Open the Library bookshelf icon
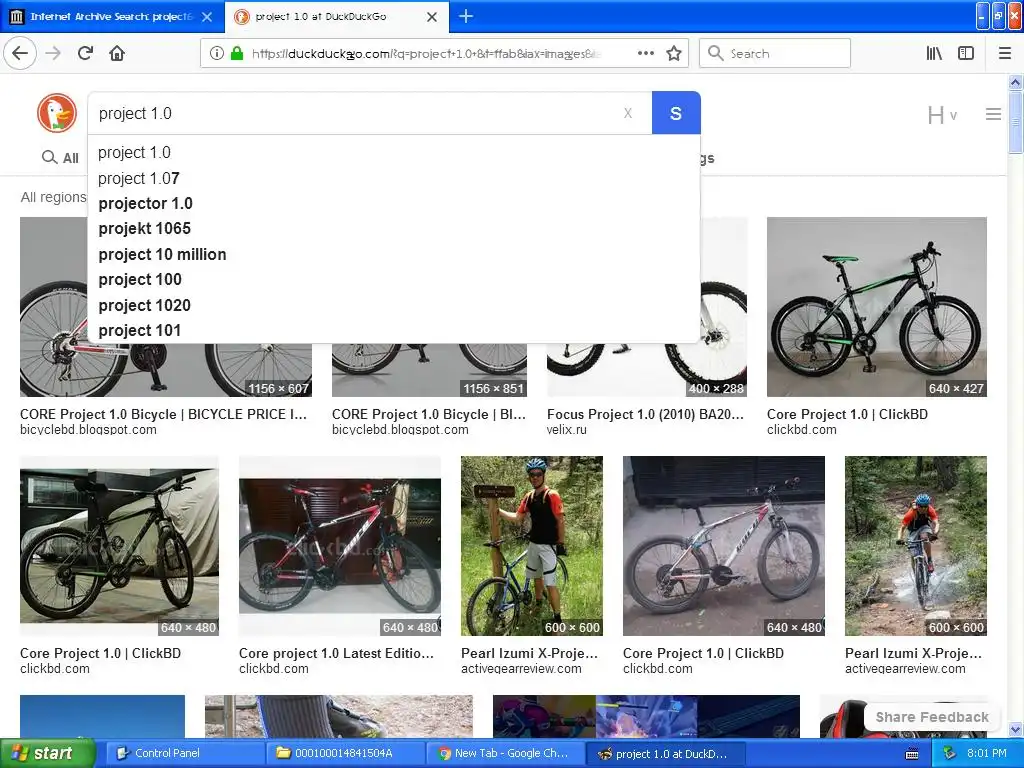1024x768 pixels. 934,54
